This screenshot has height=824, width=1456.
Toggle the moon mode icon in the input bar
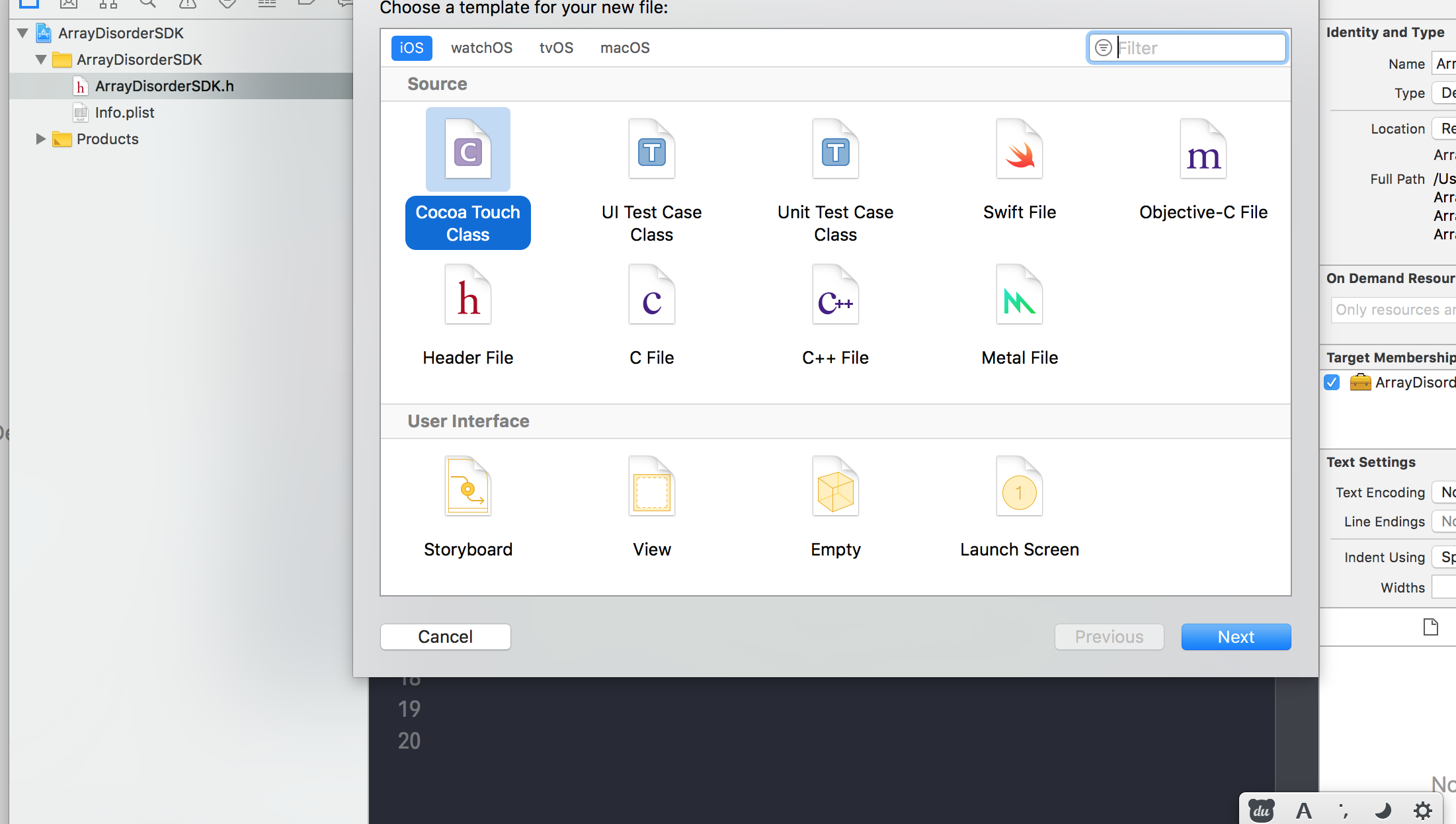click(x=1382, y=810)
